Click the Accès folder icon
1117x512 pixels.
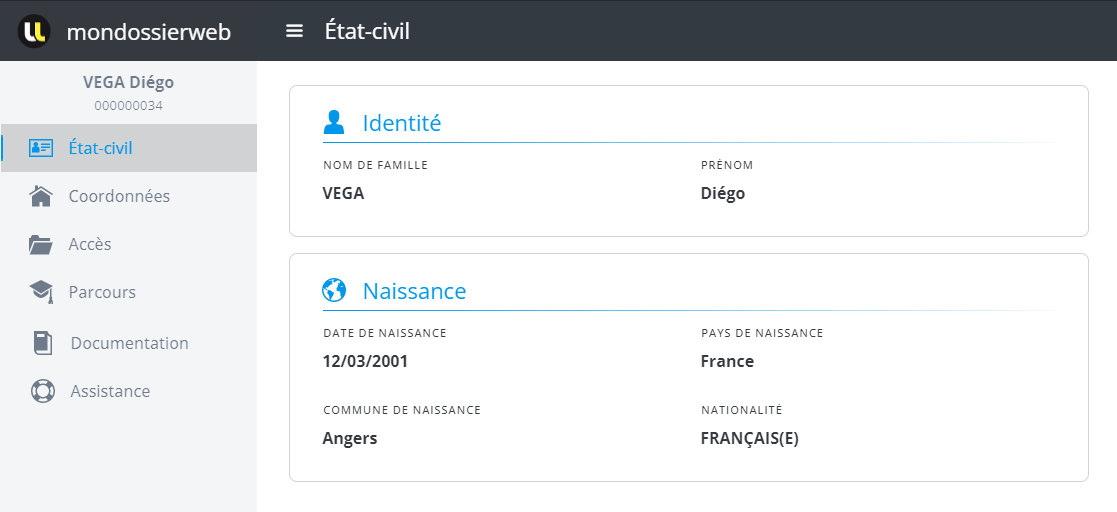click(x=41, y=244)
